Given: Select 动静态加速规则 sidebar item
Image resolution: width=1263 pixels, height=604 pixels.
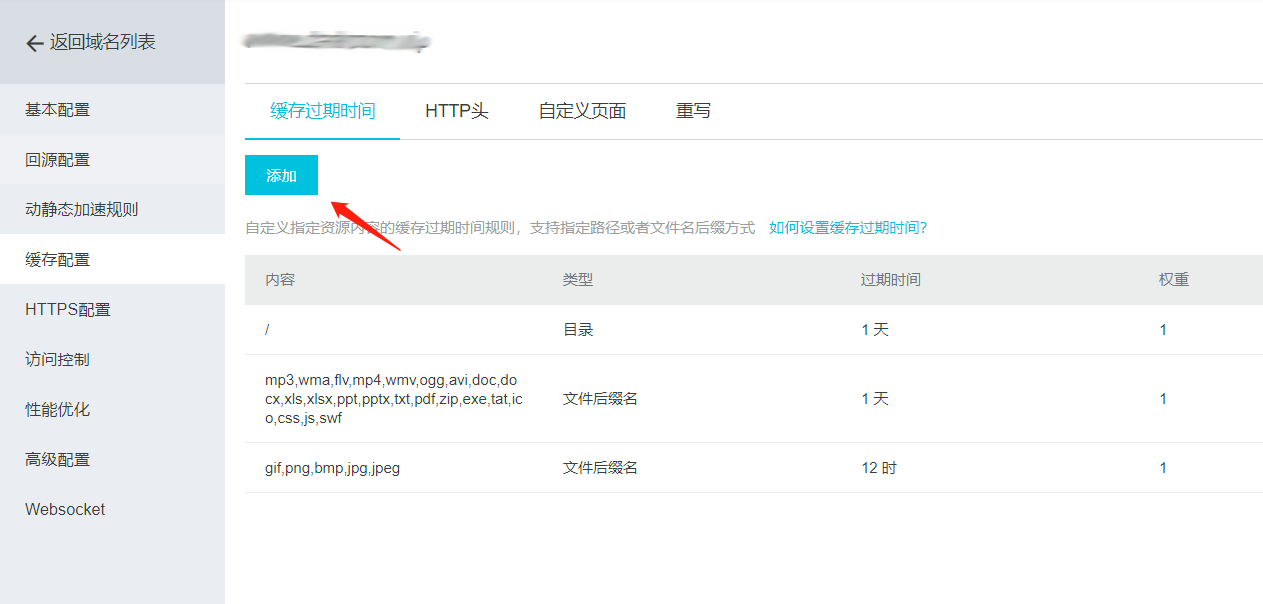Looking at the screenshot, I should click(x=81, y=210).
